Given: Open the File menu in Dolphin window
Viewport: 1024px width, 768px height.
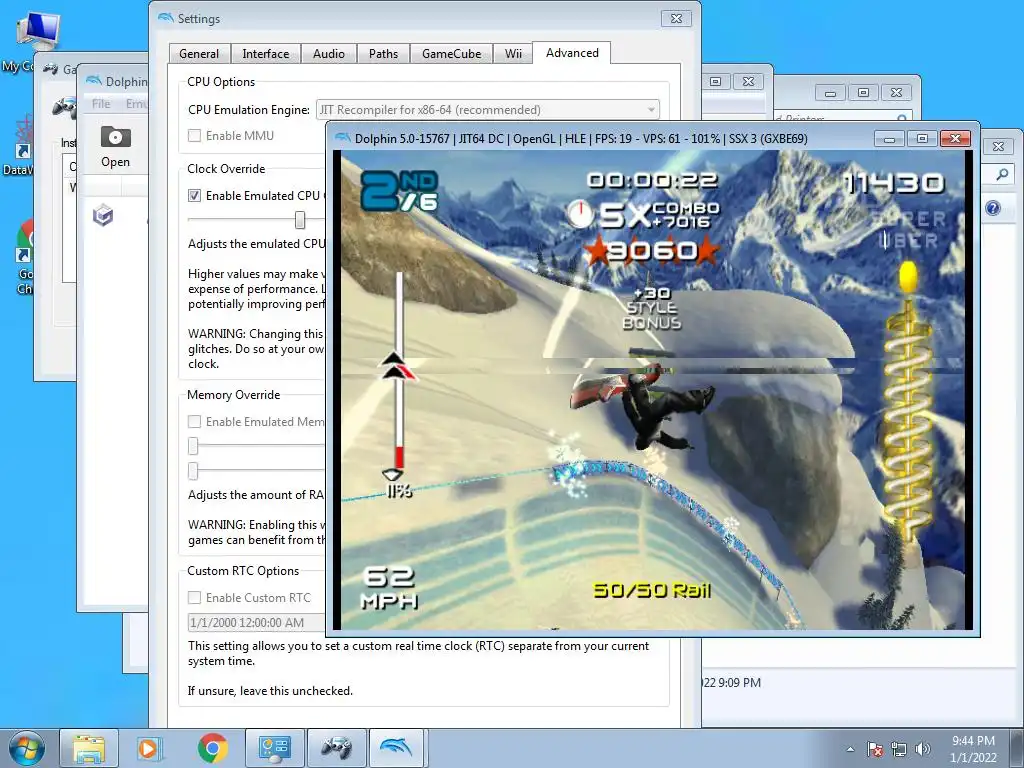Looking at the screenshot, I should tap(101, 104).
